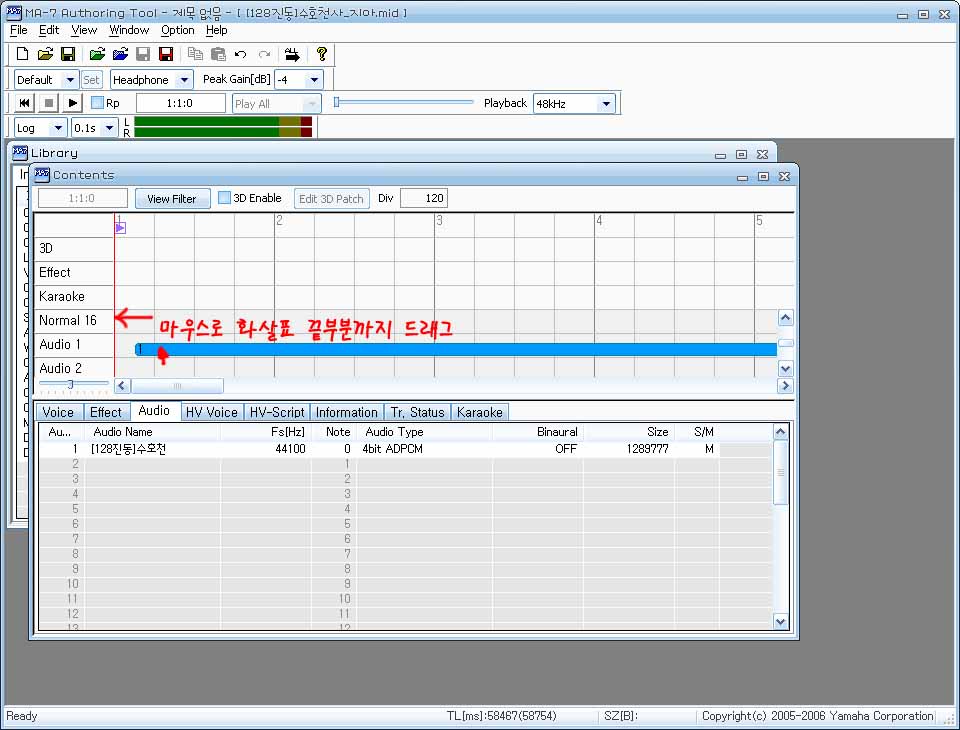Open the File menu
This screenshot has height=730, width=960.
18,30
